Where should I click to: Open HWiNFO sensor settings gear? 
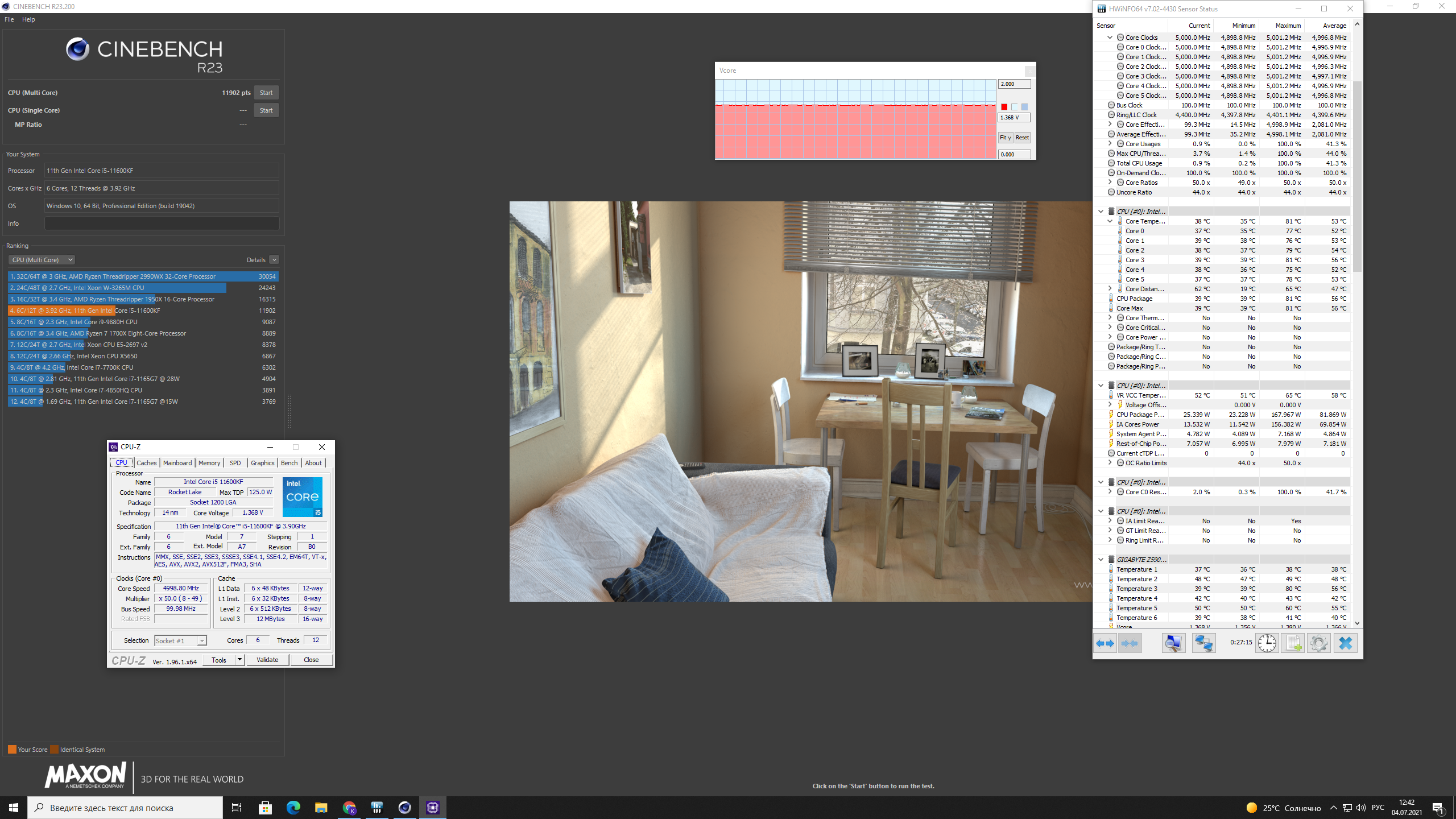point(1318,643)
